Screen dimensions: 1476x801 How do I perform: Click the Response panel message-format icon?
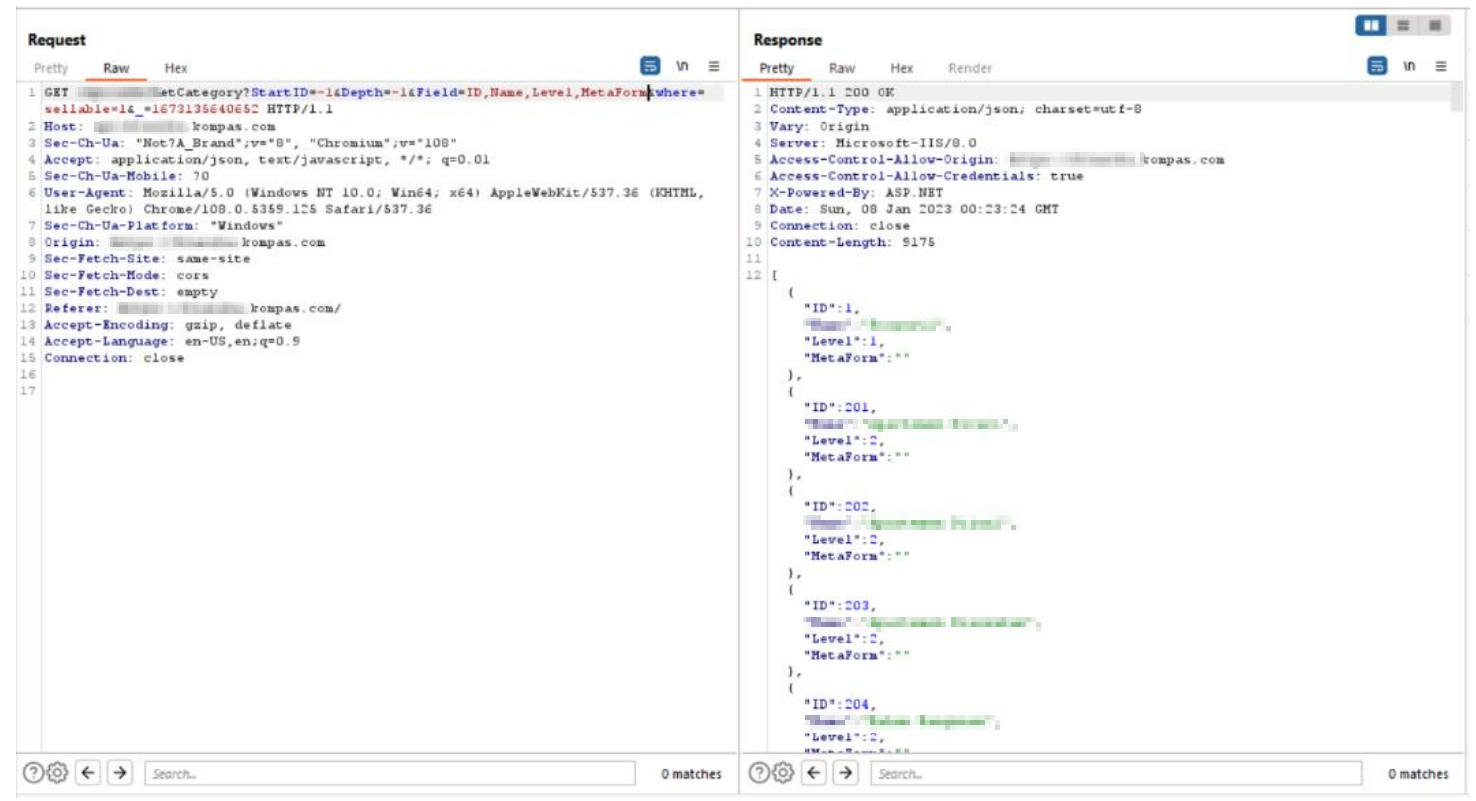[1377, 67]
